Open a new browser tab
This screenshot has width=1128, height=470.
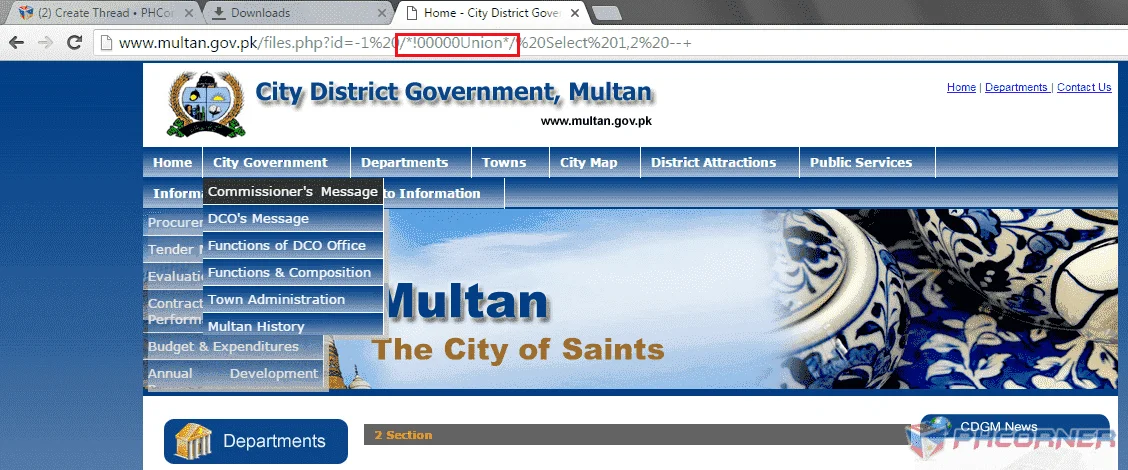point(606,12)
